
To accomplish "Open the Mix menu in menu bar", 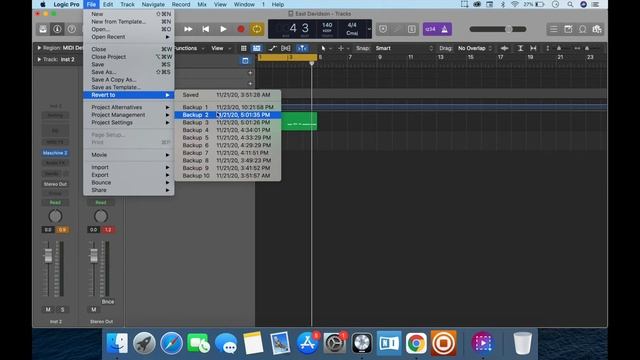I will click(x=202, y=4).
